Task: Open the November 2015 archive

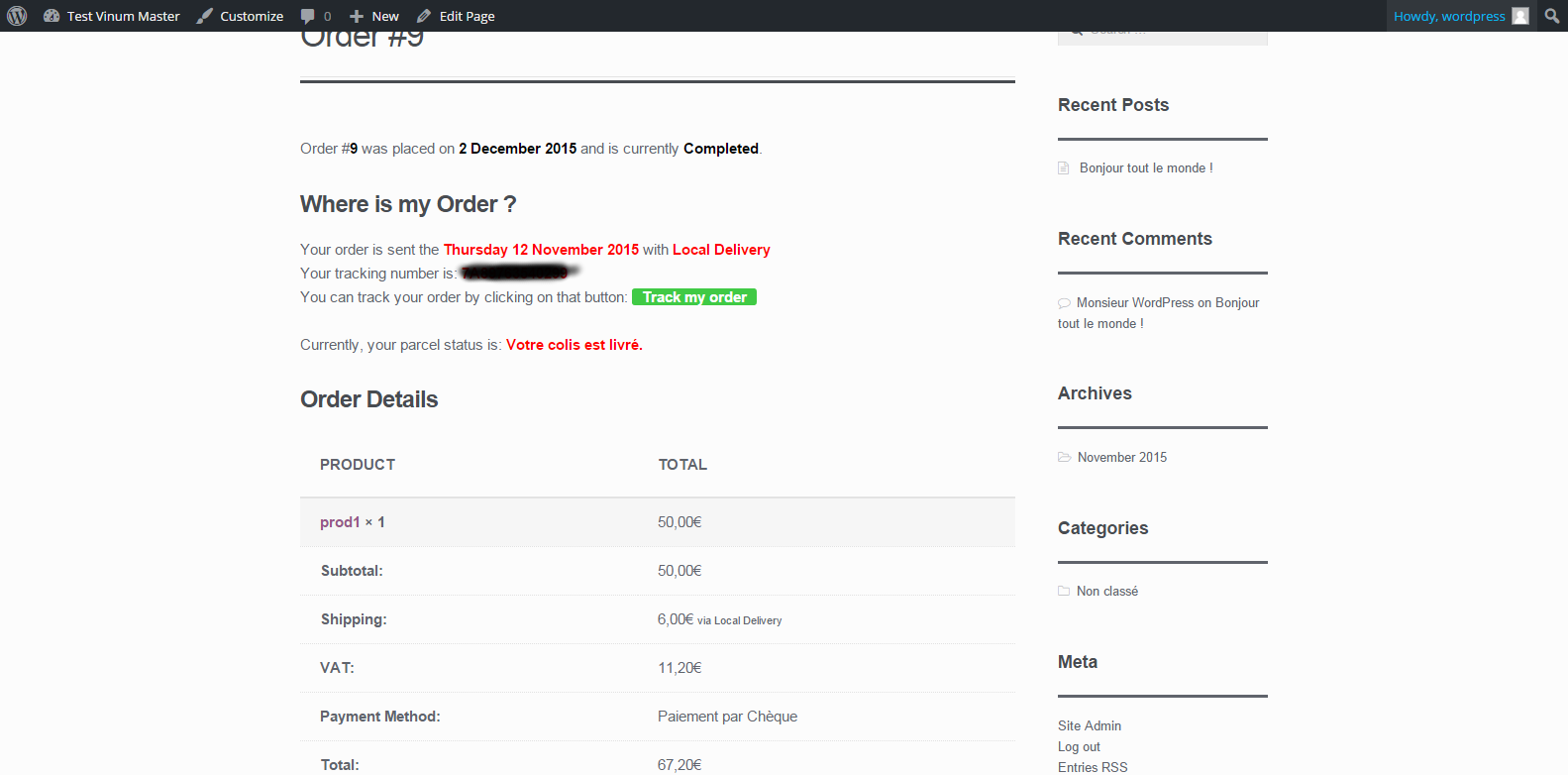Action: coord(1122,457)
